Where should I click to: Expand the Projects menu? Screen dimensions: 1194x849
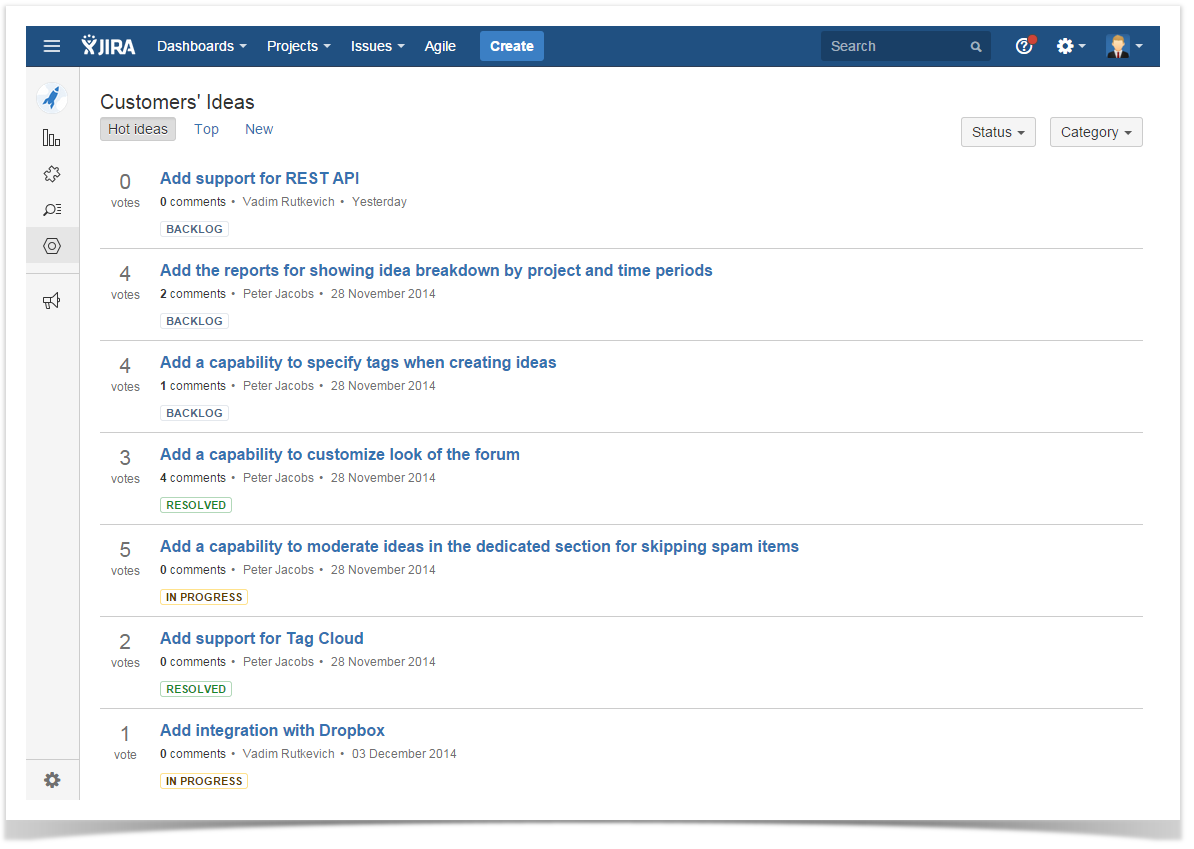click(298, 46)
